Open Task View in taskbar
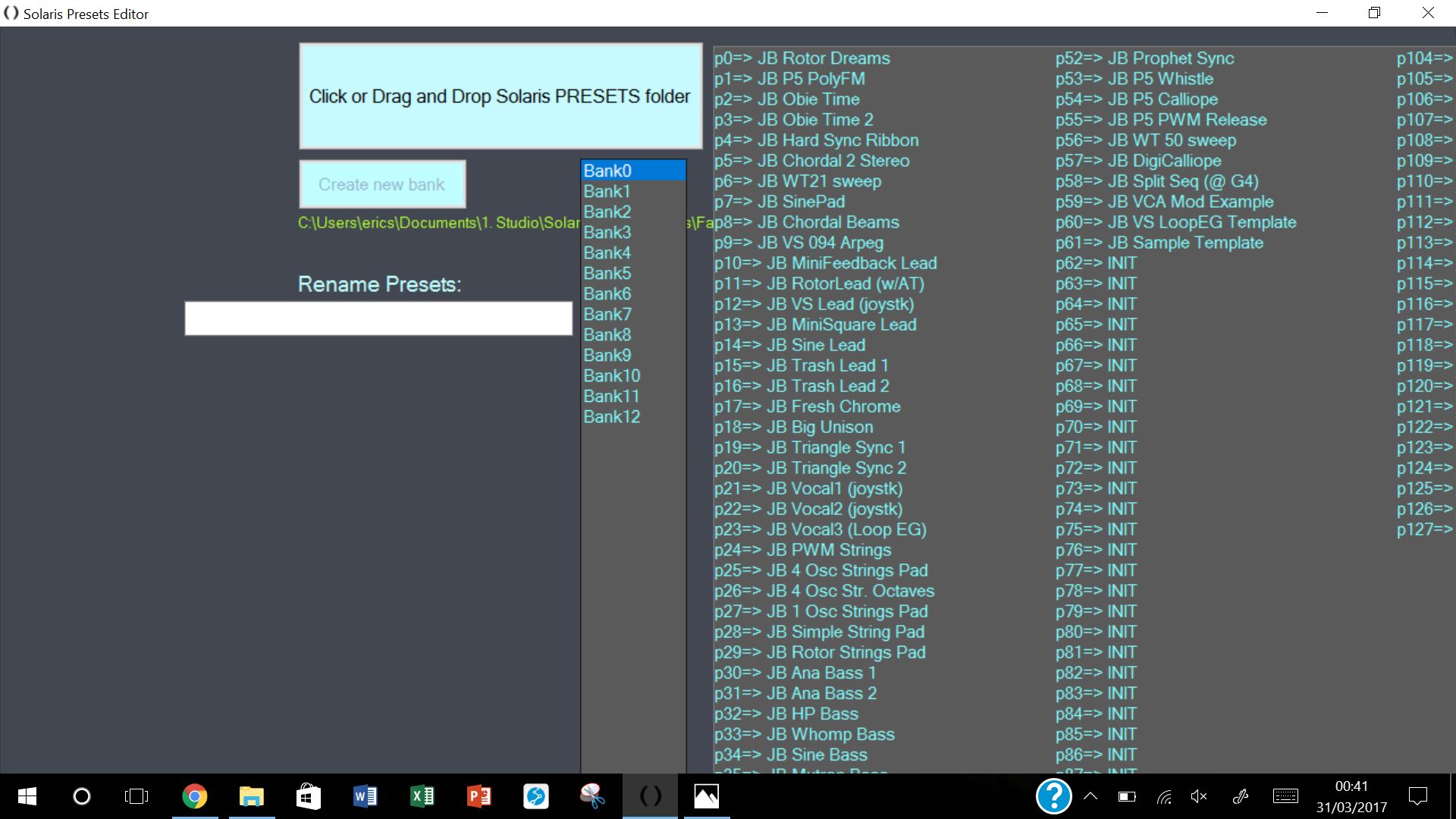The width and height of the screenshot is (1456, 819). (136, 796)
